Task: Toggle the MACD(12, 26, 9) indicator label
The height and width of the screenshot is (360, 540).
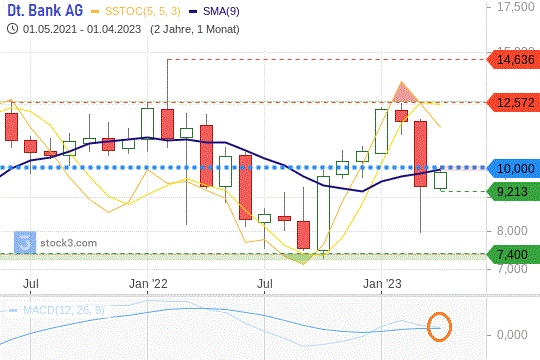Action: [64, 310]
